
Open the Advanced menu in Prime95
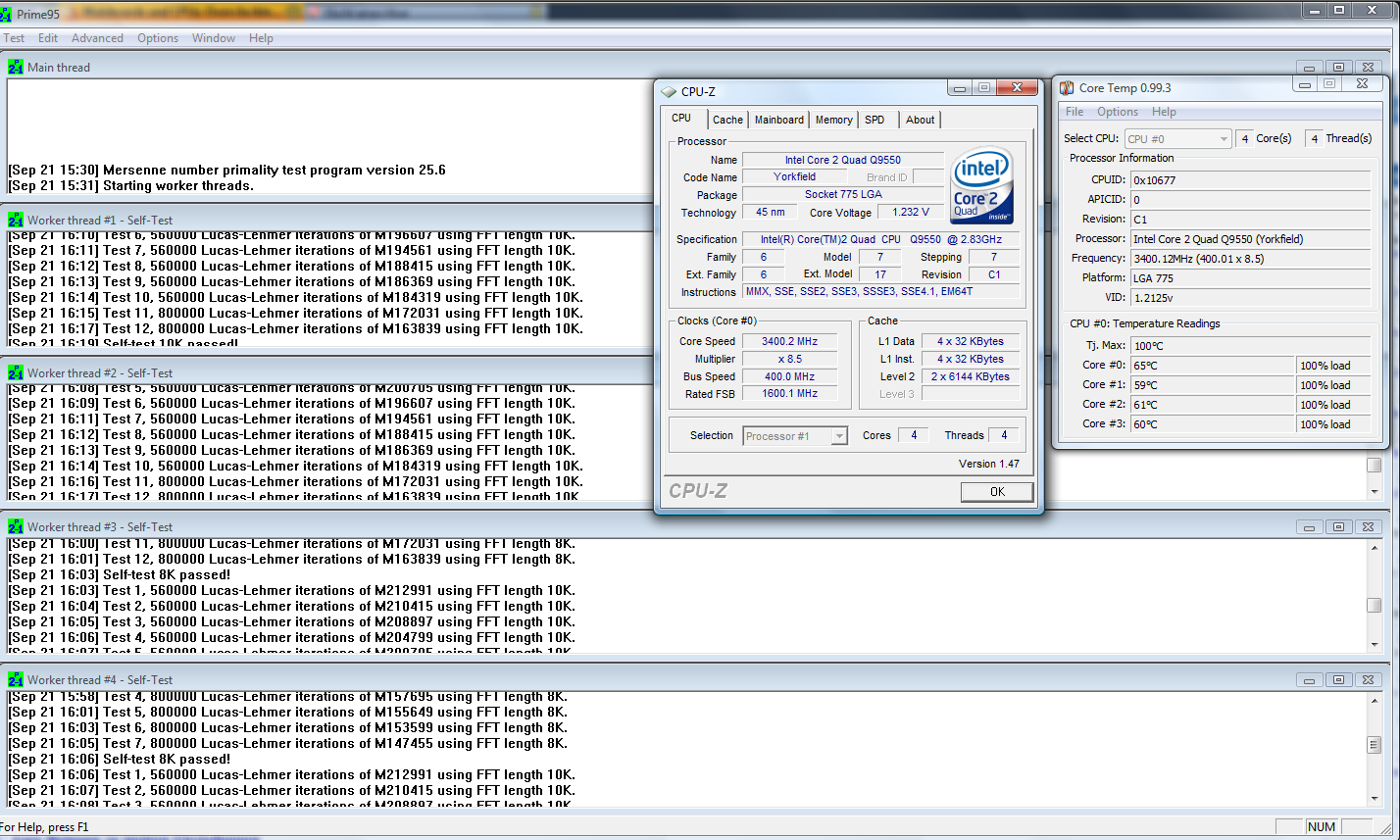point(97,38)
